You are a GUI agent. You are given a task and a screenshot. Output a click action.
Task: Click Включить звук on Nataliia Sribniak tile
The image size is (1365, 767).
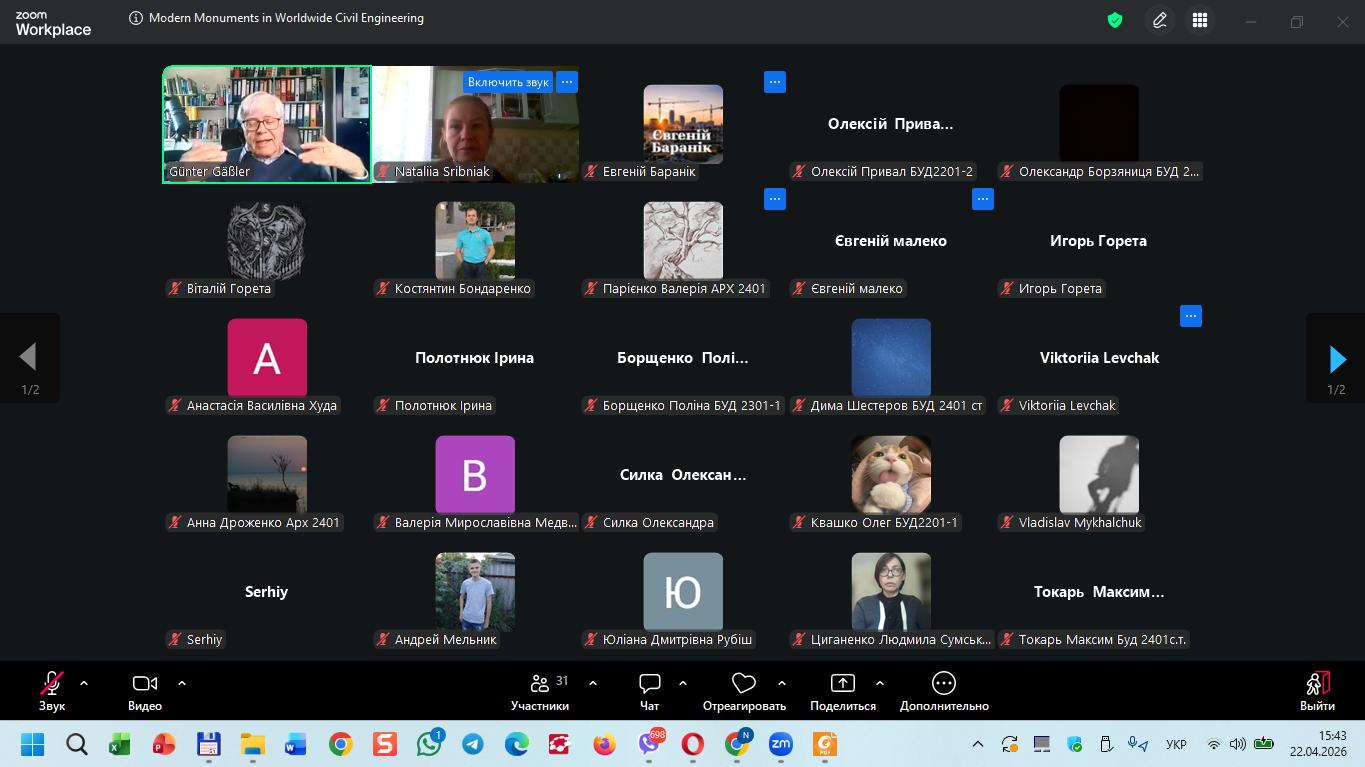click(508, 82)
